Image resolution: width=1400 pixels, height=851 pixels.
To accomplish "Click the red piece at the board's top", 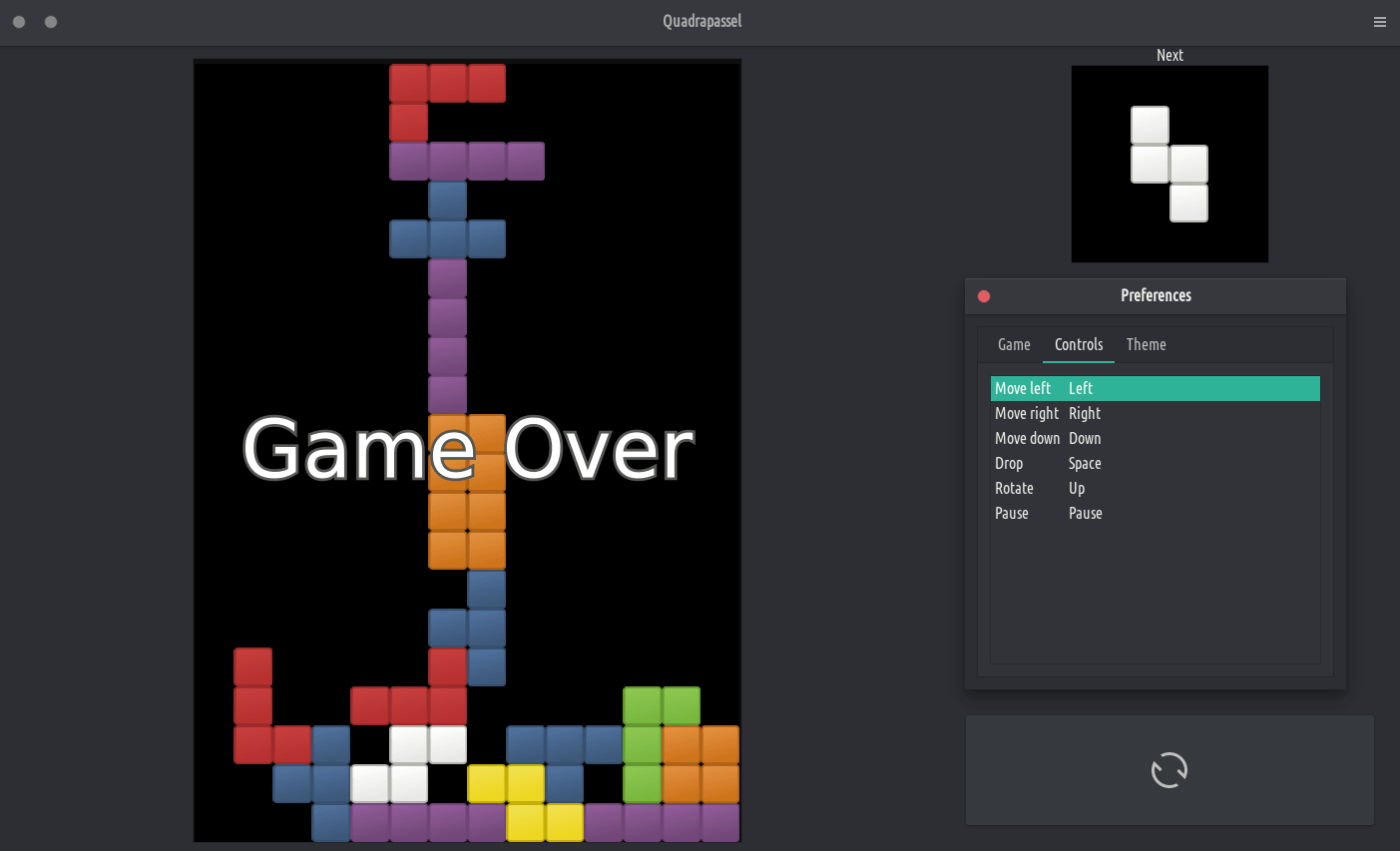I will (447, 84).
